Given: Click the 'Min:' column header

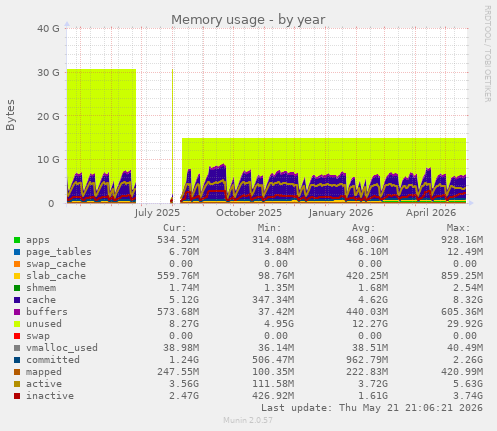Looking at the screenshot, I should (x=269, y=228).
